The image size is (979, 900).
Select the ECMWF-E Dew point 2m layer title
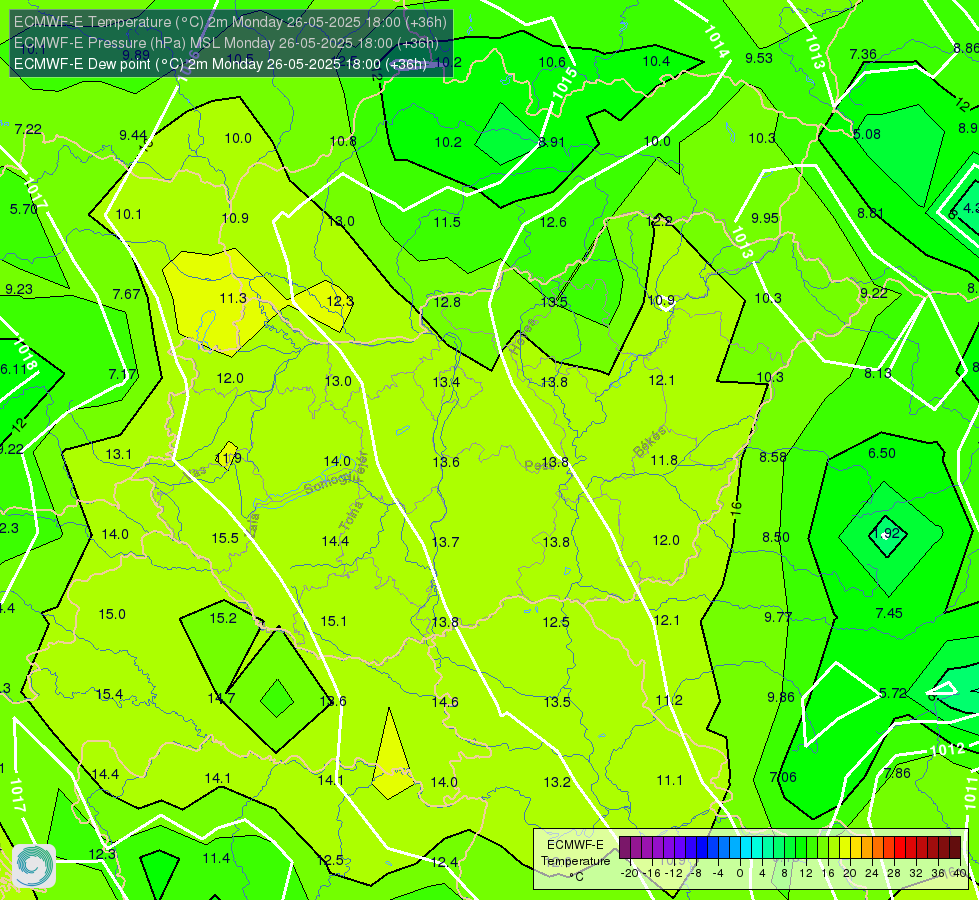click(220, 64)
